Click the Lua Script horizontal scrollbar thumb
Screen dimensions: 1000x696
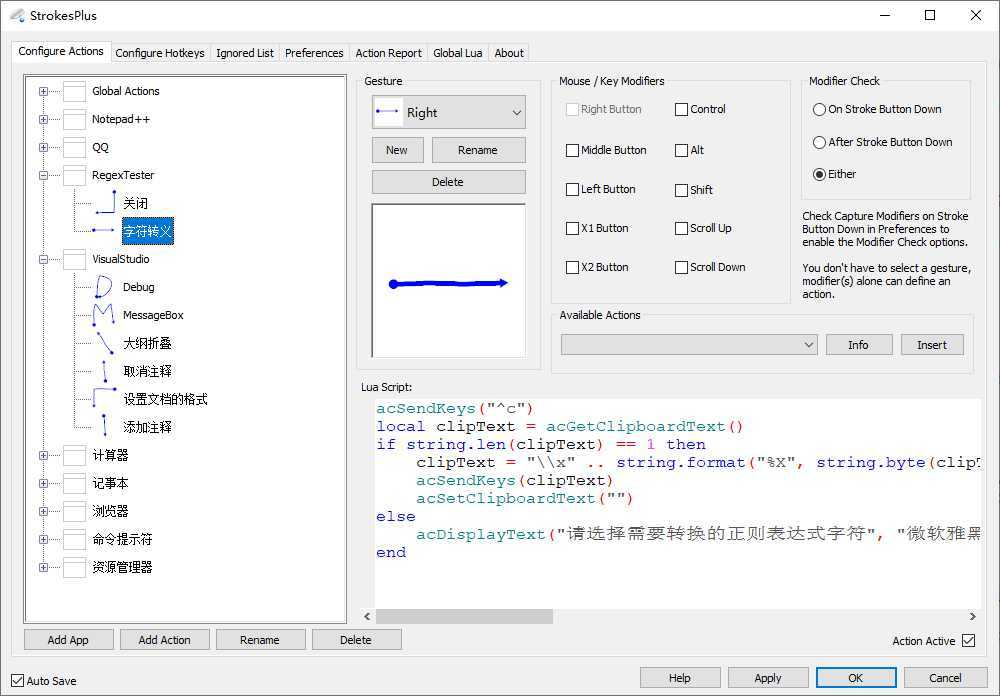pyautogui.click(x=464, y=616)
